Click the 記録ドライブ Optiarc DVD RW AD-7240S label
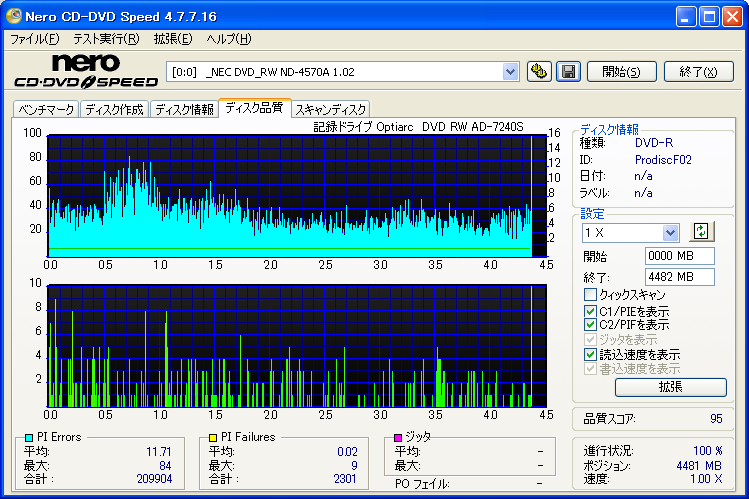Screen dimensions: 749x499 (418, 127)
